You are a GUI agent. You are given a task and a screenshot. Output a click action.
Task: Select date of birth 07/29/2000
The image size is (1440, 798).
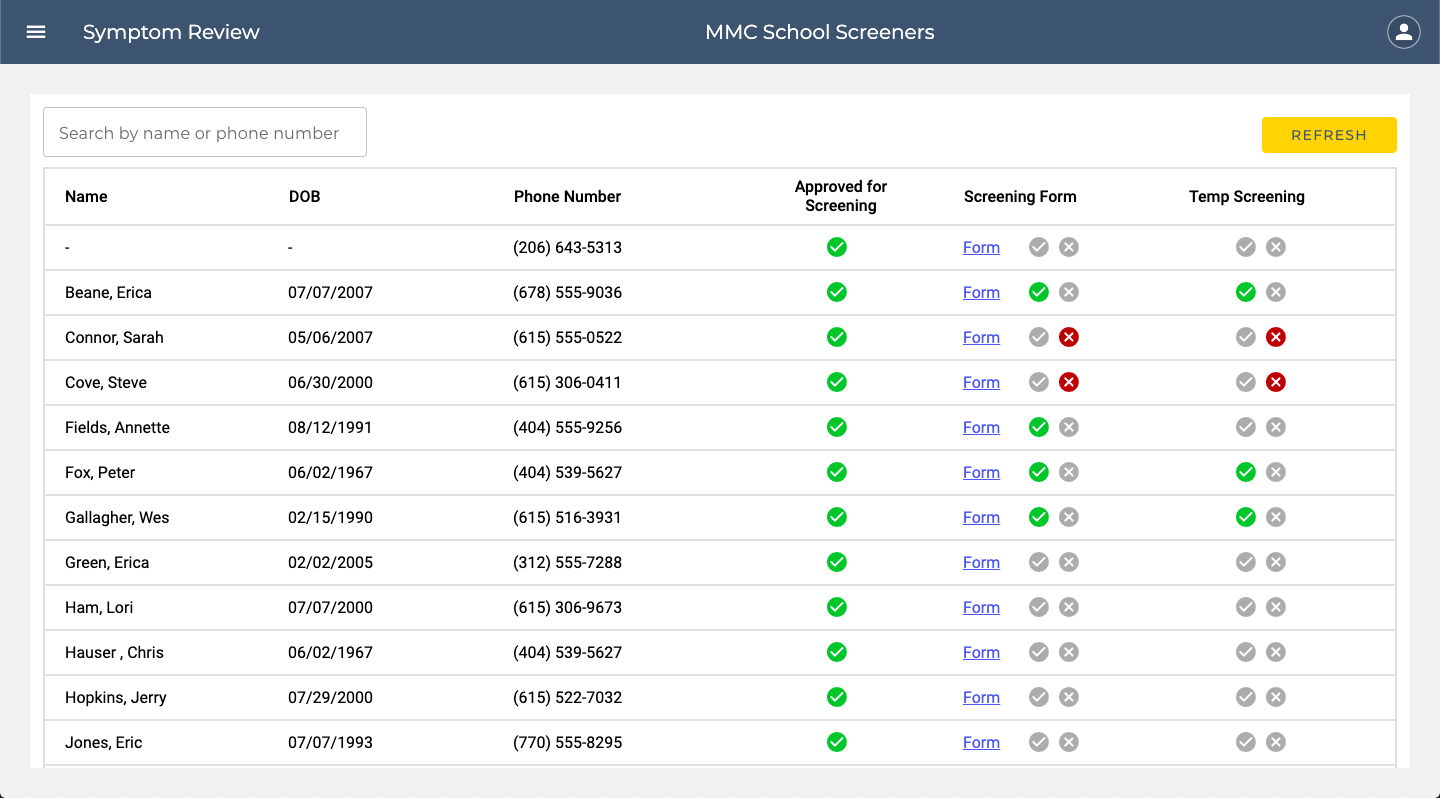point(330,697)
